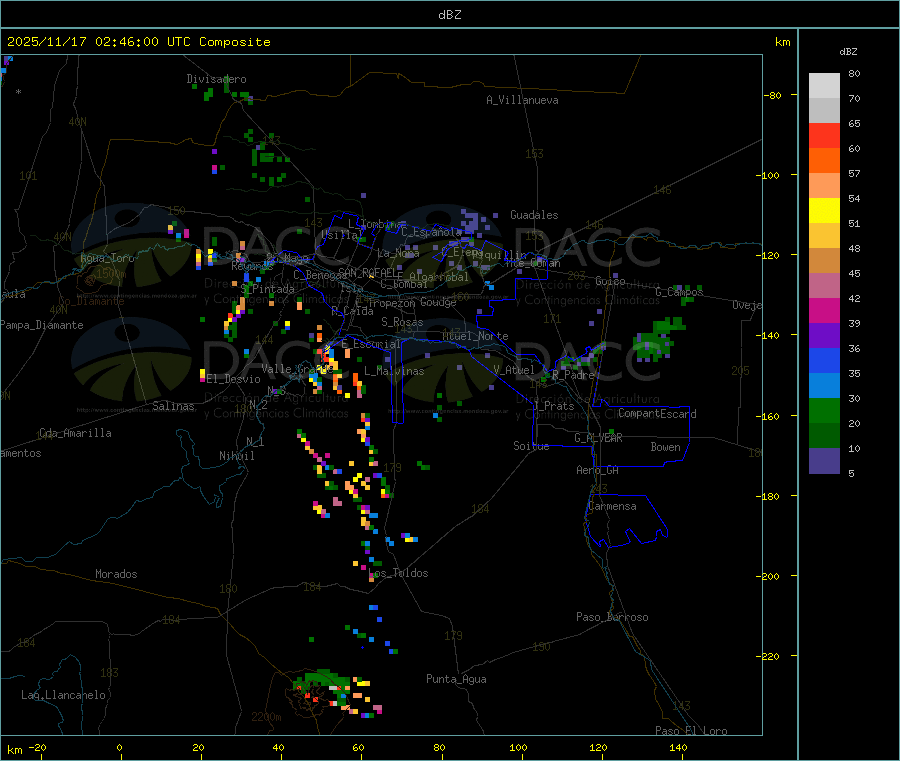The width and height of the screenshot is (900, 761).
Task: Click the 'Algarrobal' map label
Action: 439,277
